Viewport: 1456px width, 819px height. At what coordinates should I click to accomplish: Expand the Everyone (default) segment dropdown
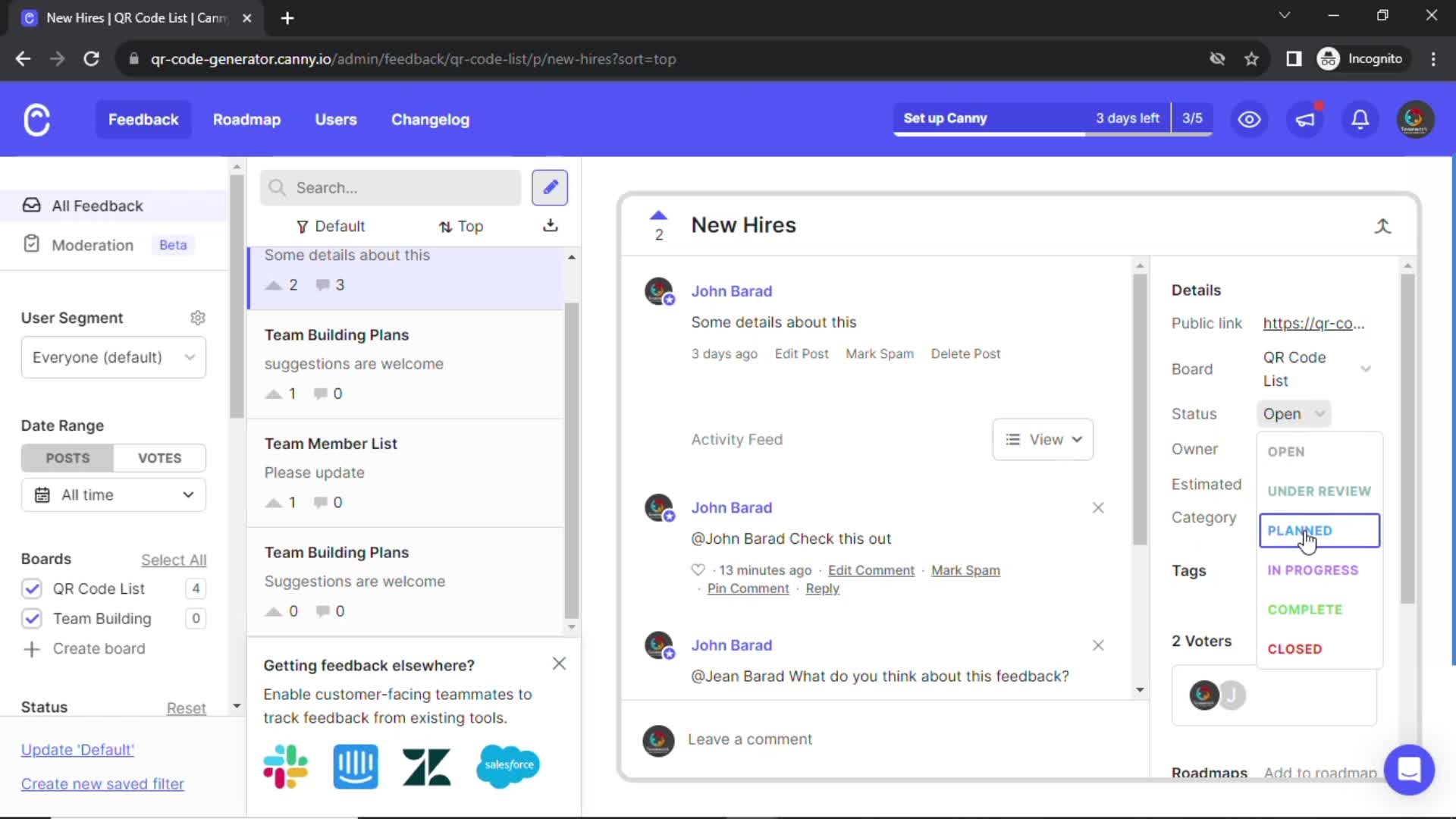(x=114, y=357)
